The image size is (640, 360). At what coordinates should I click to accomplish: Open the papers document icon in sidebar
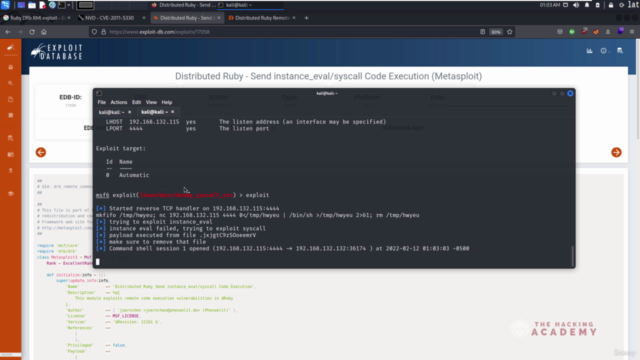[x=11, y=100]
